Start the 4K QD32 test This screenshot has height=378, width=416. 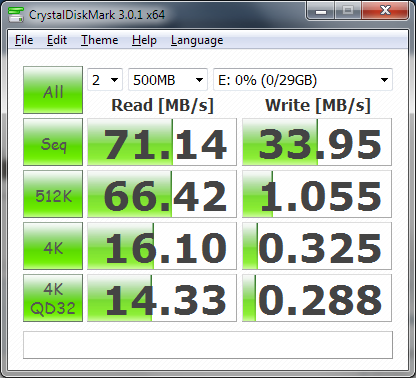[53, 298]
